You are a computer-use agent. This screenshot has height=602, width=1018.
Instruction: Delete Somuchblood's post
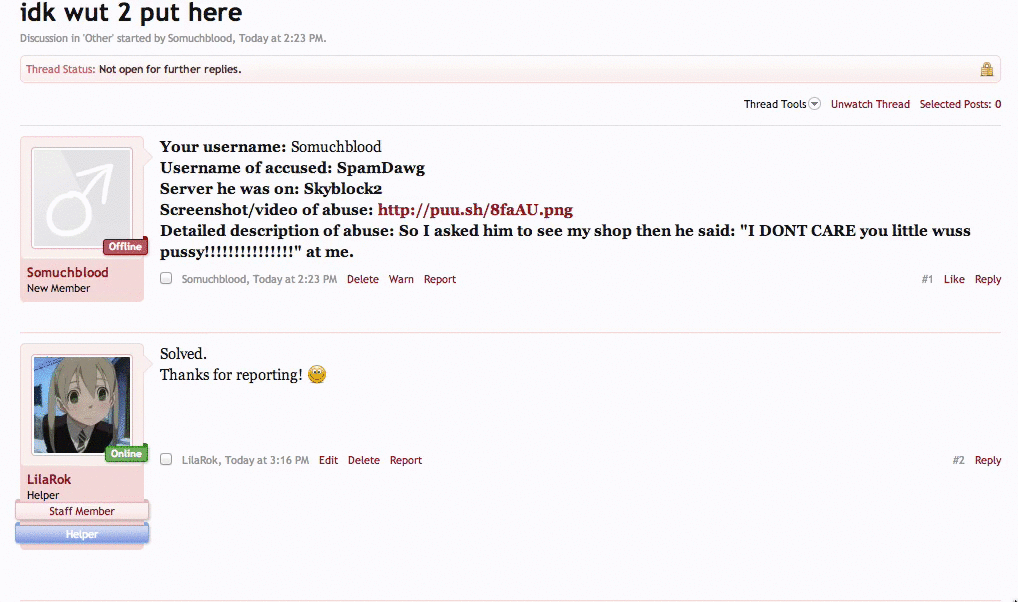(x=362, y=279)
